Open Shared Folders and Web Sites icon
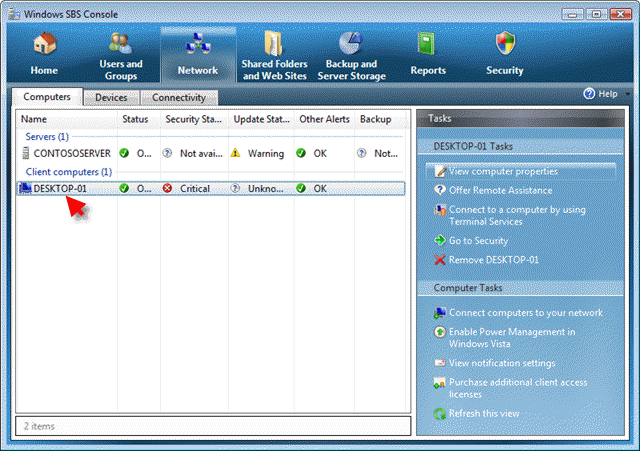The image size is (640, 451). pos(274,43)
